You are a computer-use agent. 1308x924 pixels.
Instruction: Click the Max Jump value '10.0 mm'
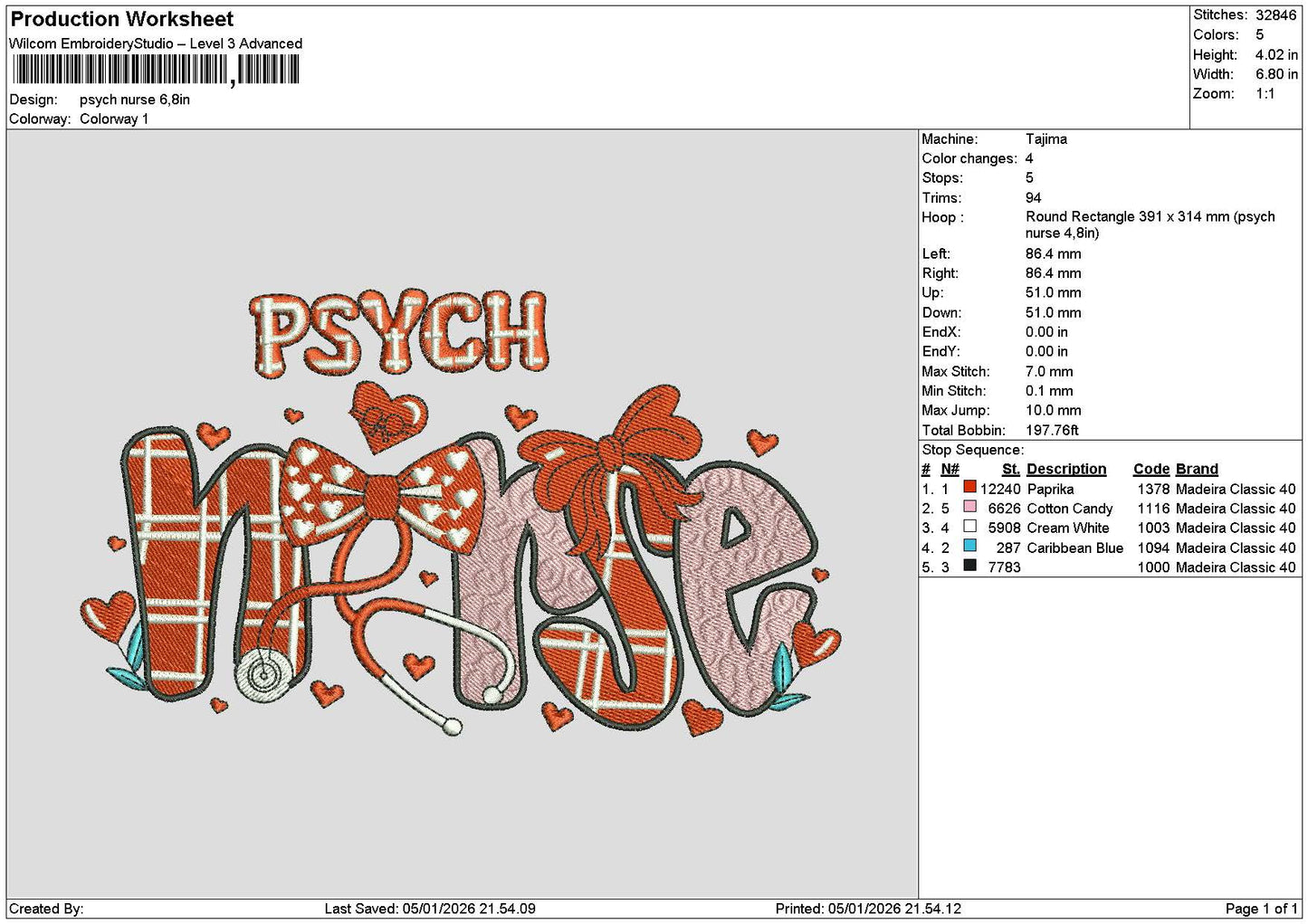tap(1054, 411)
